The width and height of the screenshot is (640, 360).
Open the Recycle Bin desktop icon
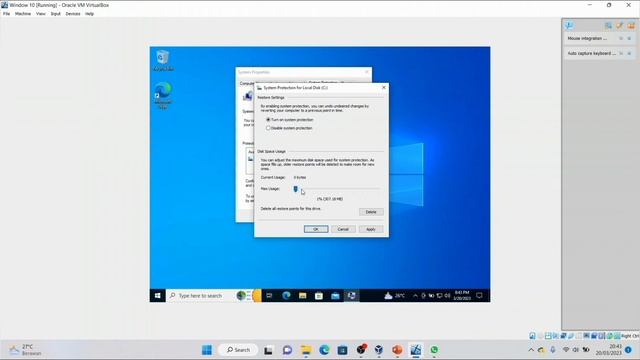tap(163, 60)
